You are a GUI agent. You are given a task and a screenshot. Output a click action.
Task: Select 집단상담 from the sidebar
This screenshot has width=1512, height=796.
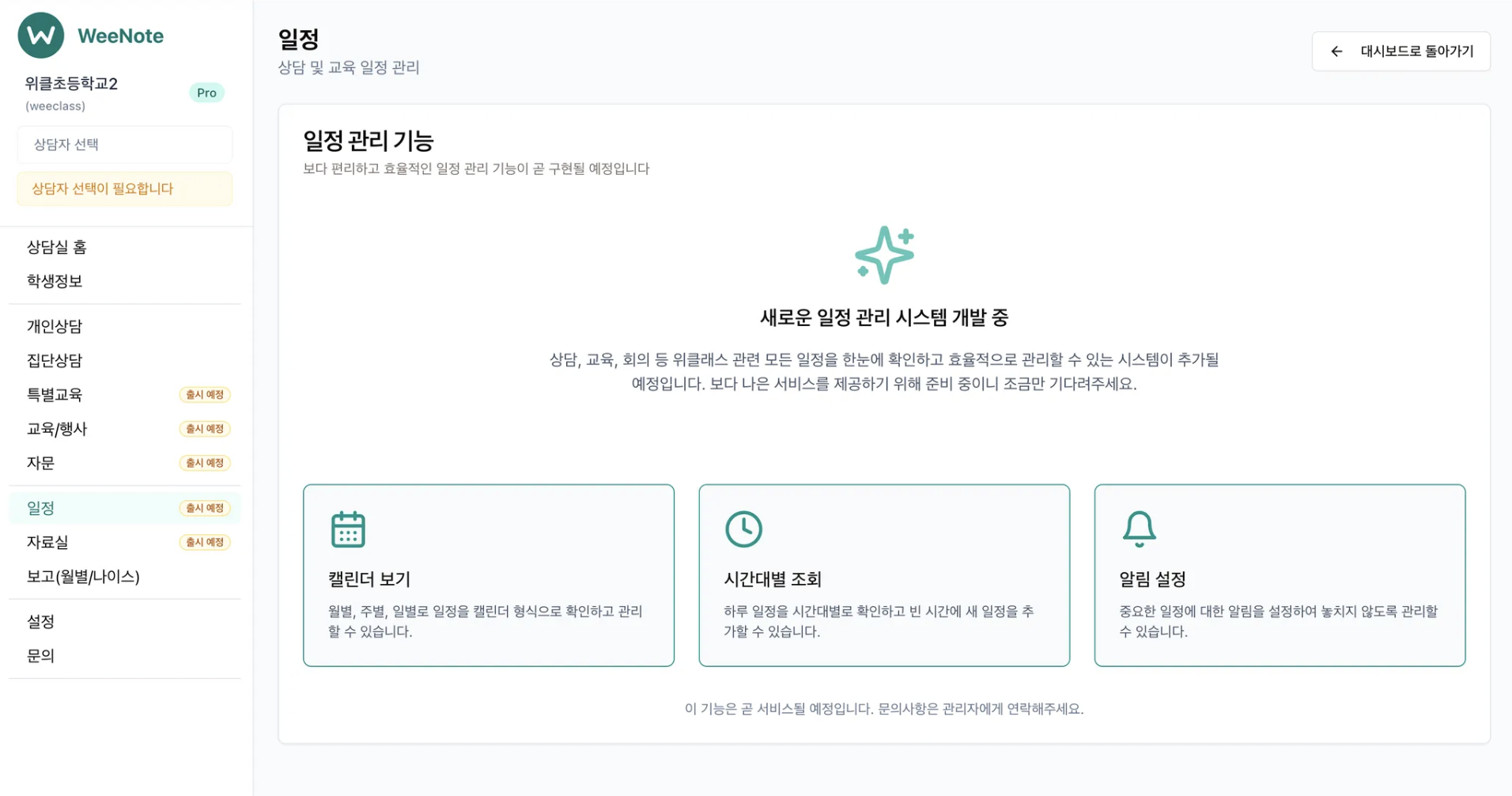point(54,360)
